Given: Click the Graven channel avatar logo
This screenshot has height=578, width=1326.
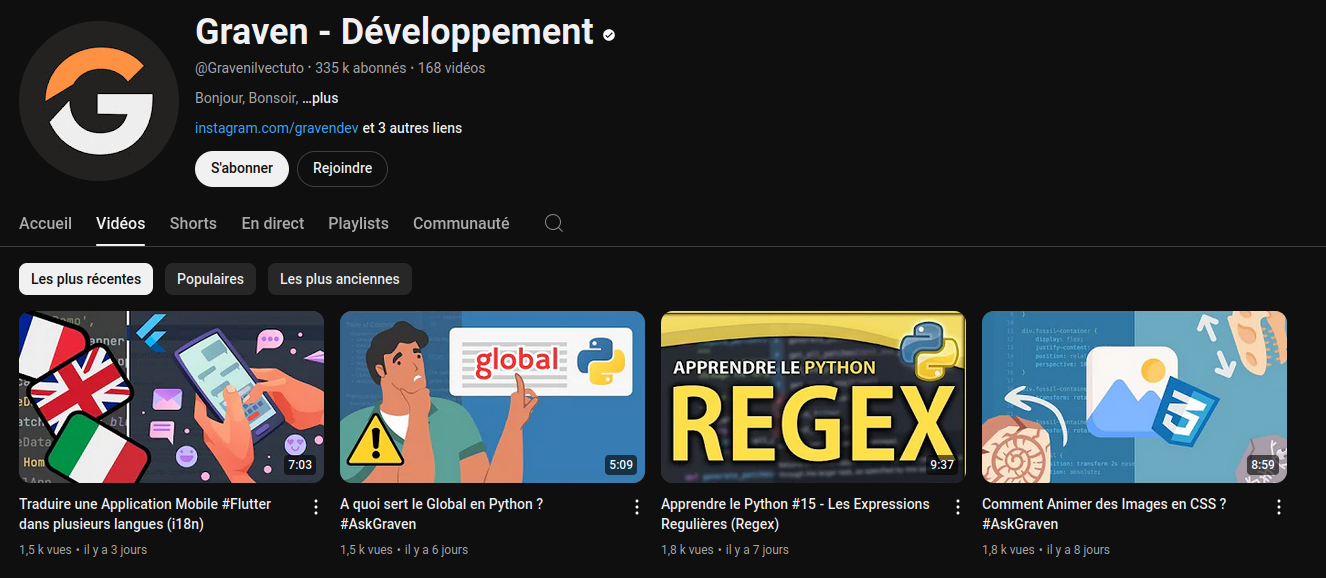Looking at the screenshot, I should pyautogui.click(x=99, y=101).
